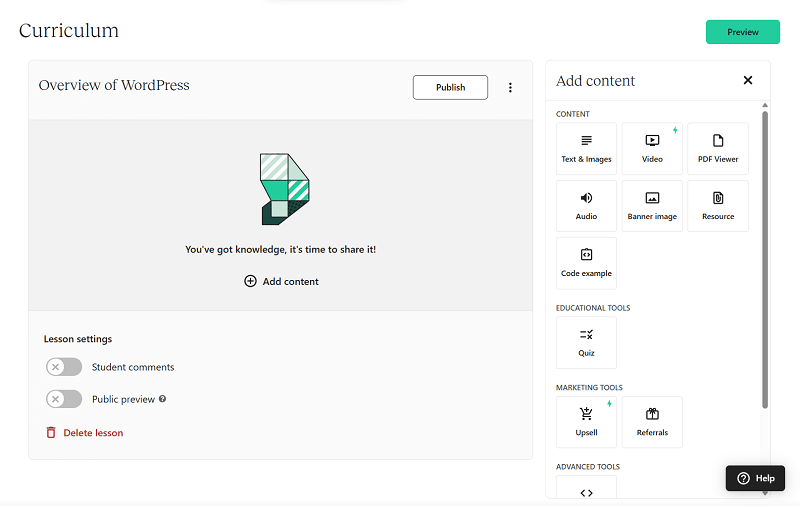Click the geometric illustration in empty lesson
800x507 pixels.
tap(285, 189)
